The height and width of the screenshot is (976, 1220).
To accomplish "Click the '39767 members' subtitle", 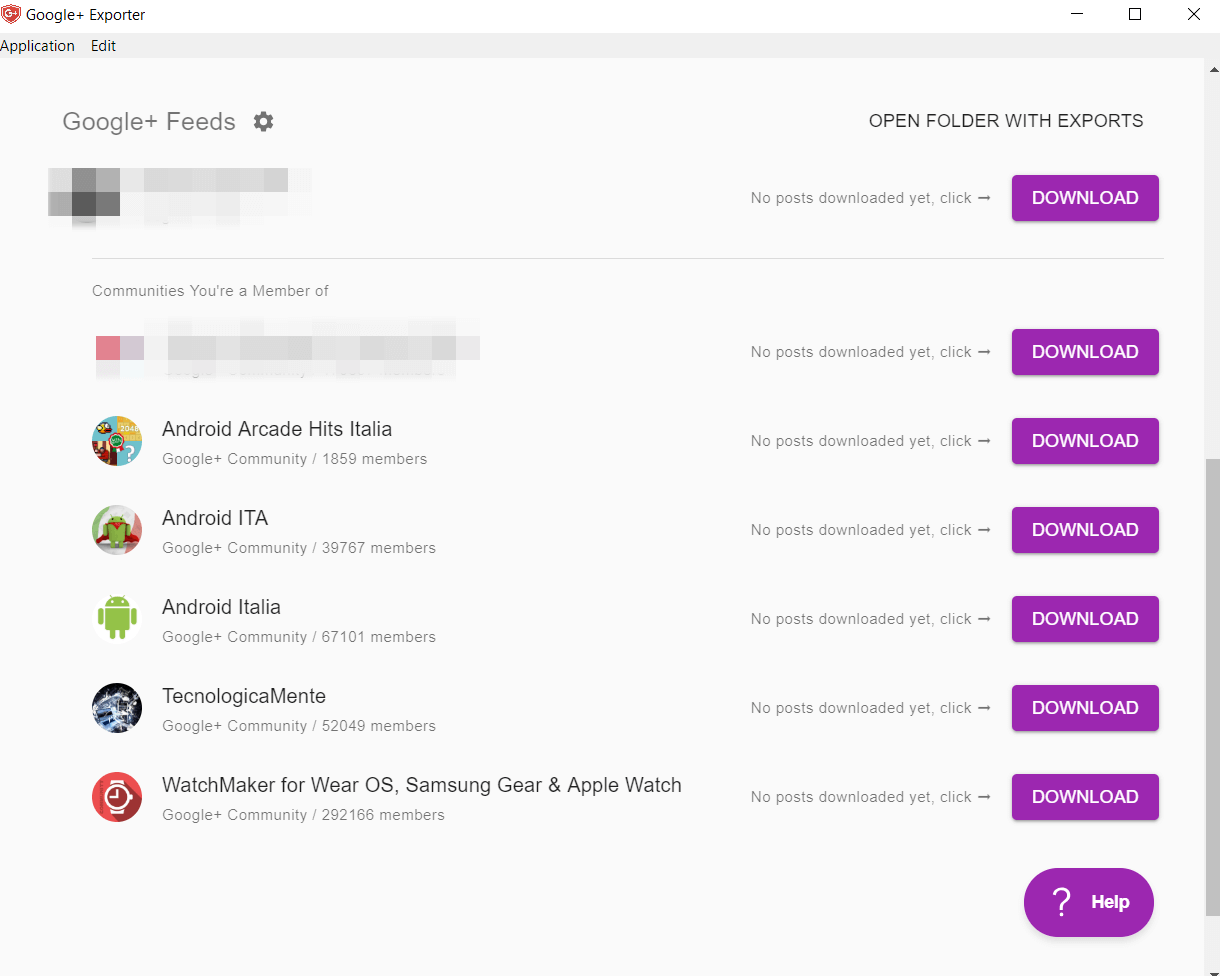I will (x=379, y=548).
